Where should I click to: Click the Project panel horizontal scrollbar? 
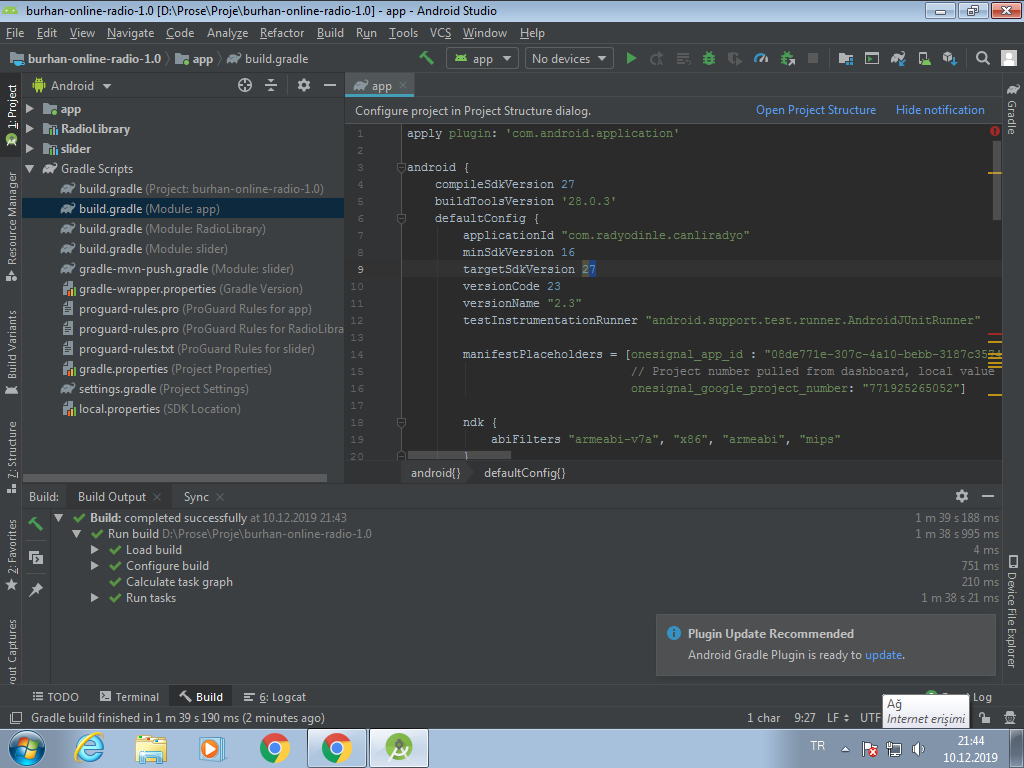174,478
